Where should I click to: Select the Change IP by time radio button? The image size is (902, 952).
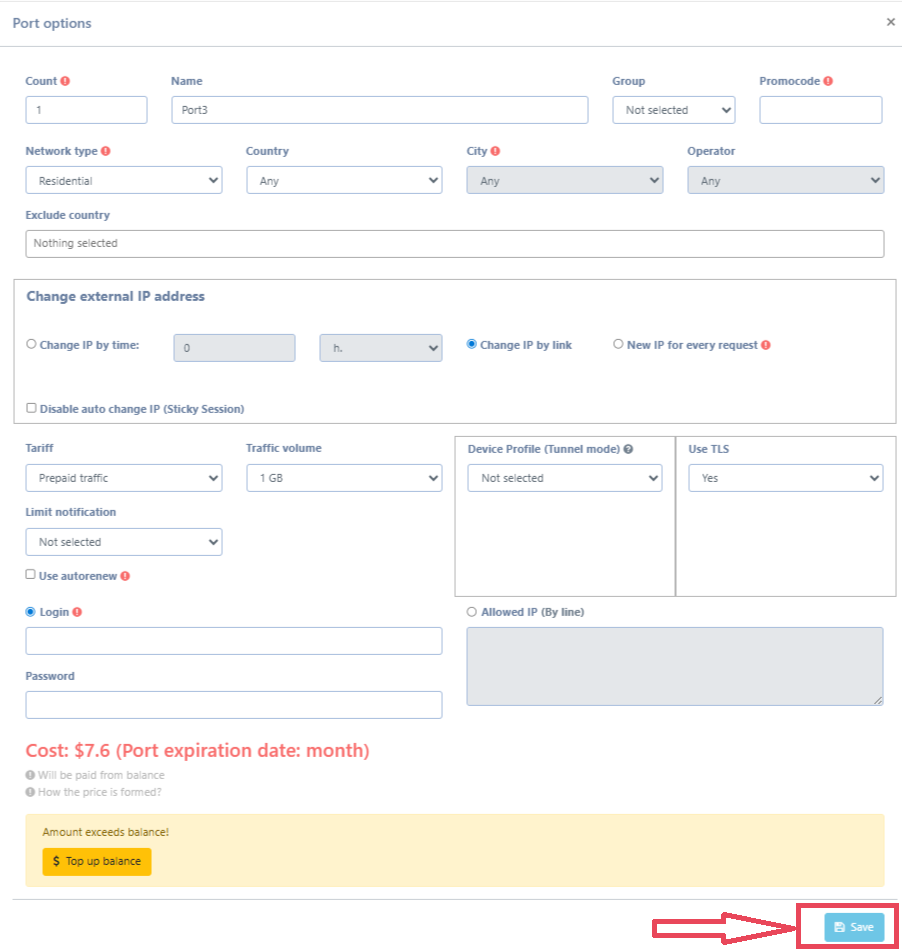[x=31, y=344]
